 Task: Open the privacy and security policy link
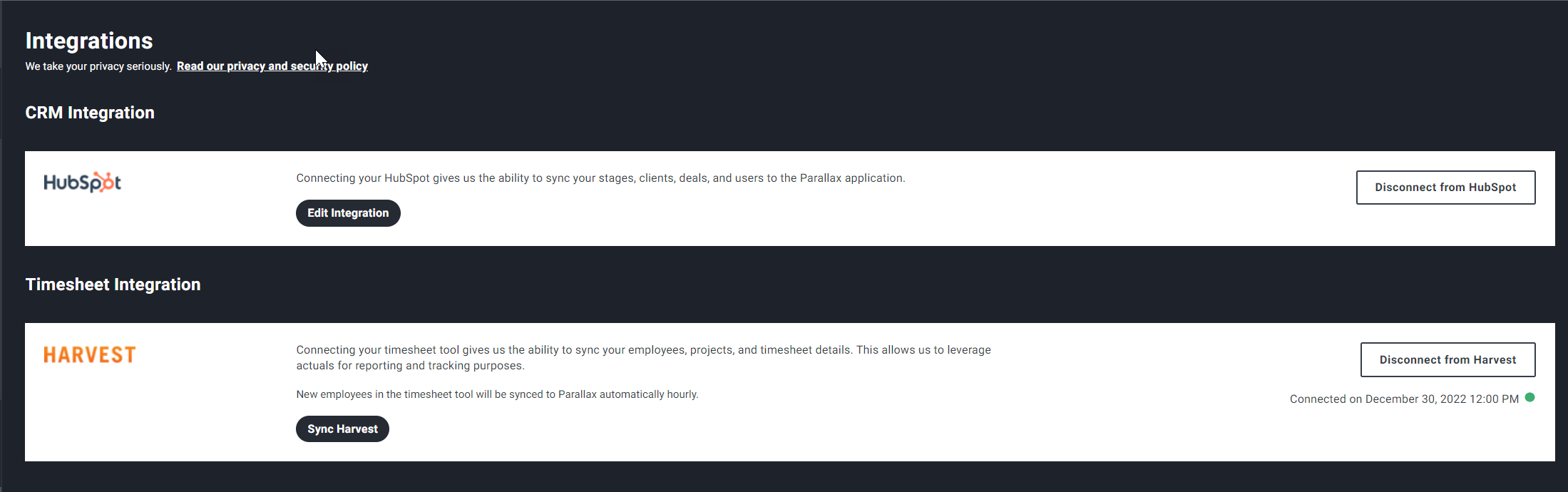pyautogui.click(x=272, y=66)
